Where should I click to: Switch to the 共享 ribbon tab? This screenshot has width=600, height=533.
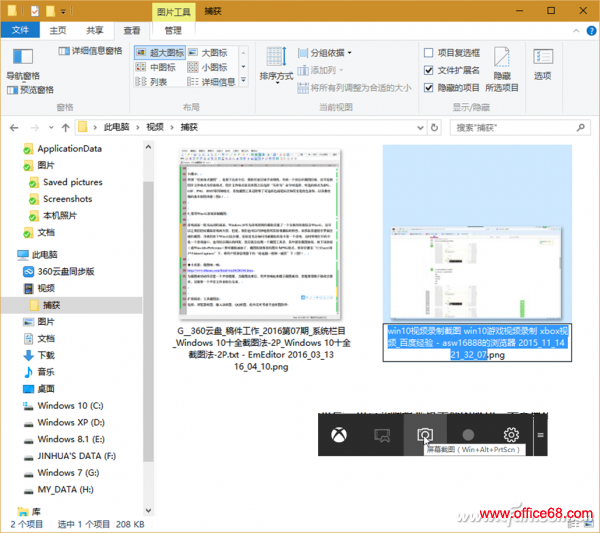94,31
